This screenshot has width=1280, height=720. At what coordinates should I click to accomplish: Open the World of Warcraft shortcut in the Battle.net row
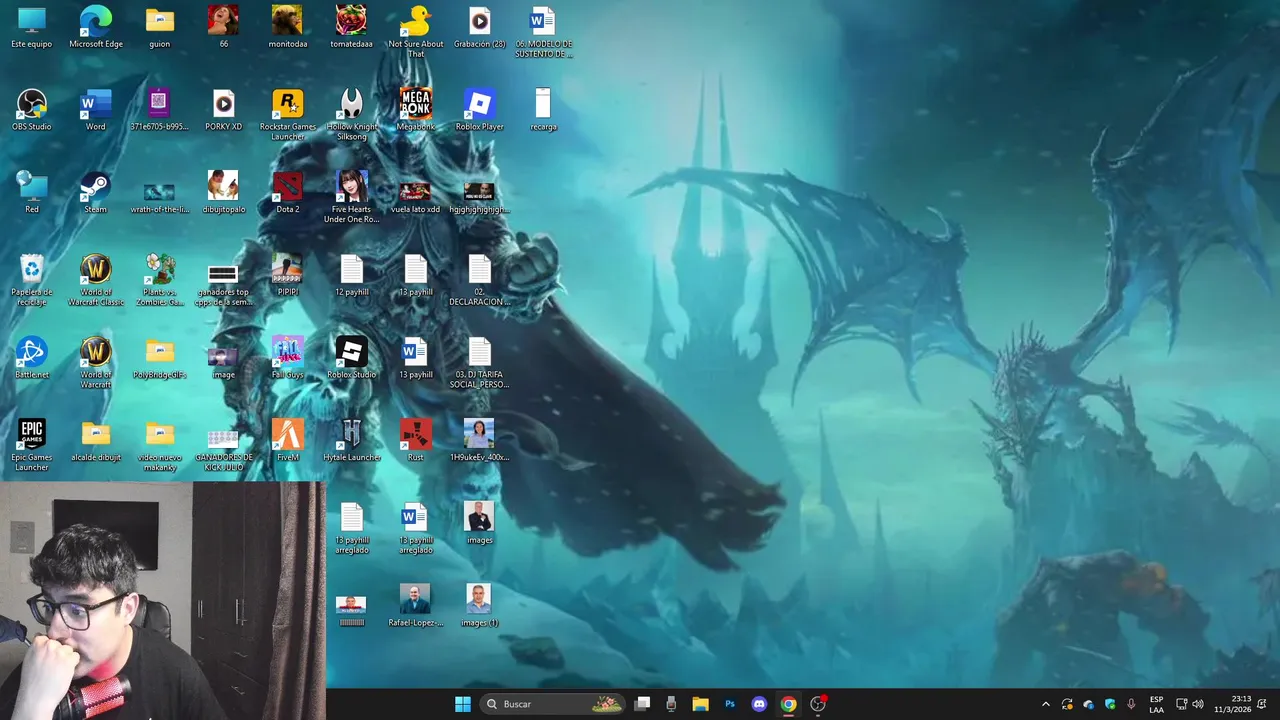coord(96,362)
